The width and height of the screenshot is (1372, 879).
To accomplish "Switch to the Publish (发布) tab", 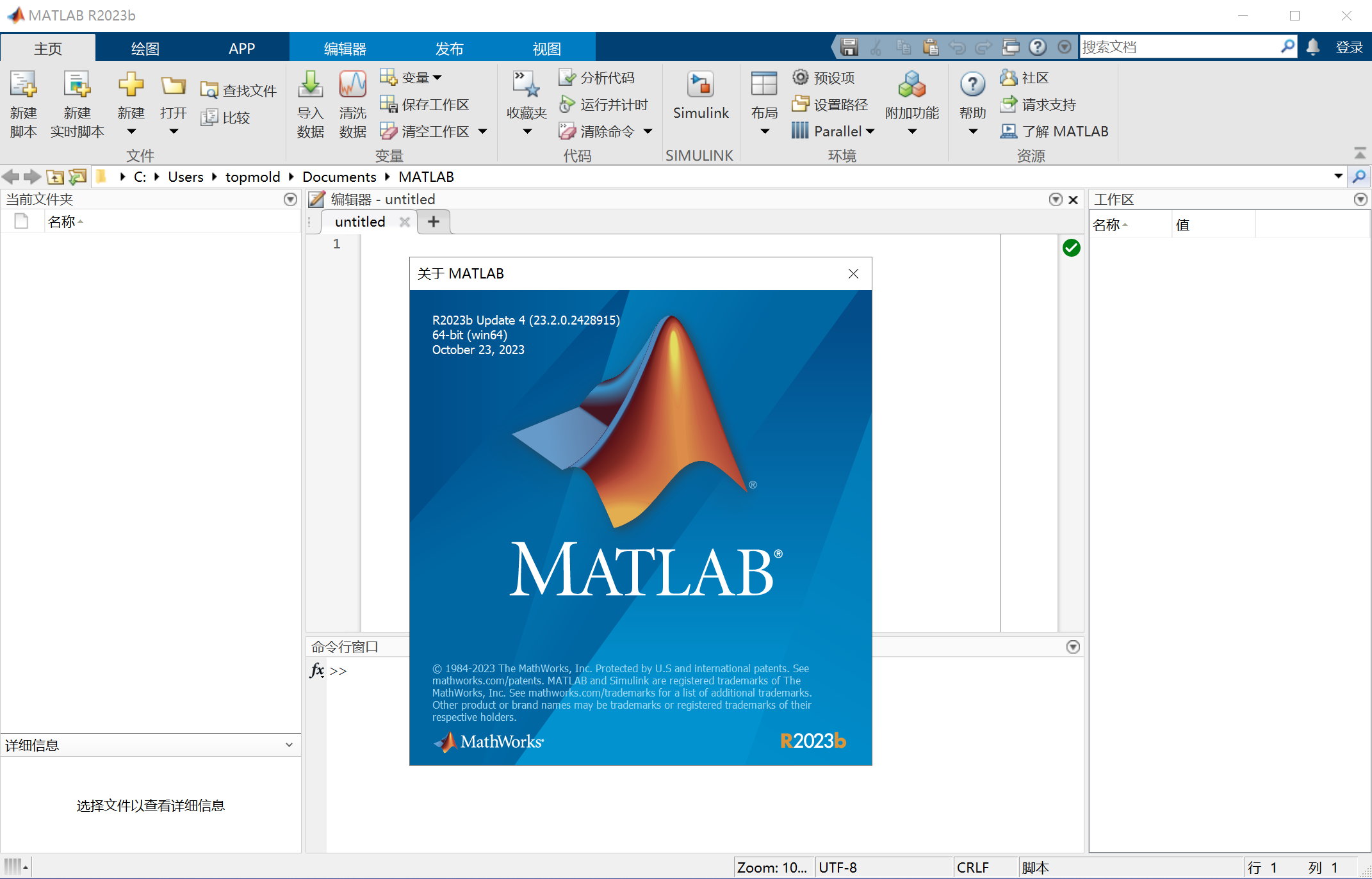I will 449,49.
